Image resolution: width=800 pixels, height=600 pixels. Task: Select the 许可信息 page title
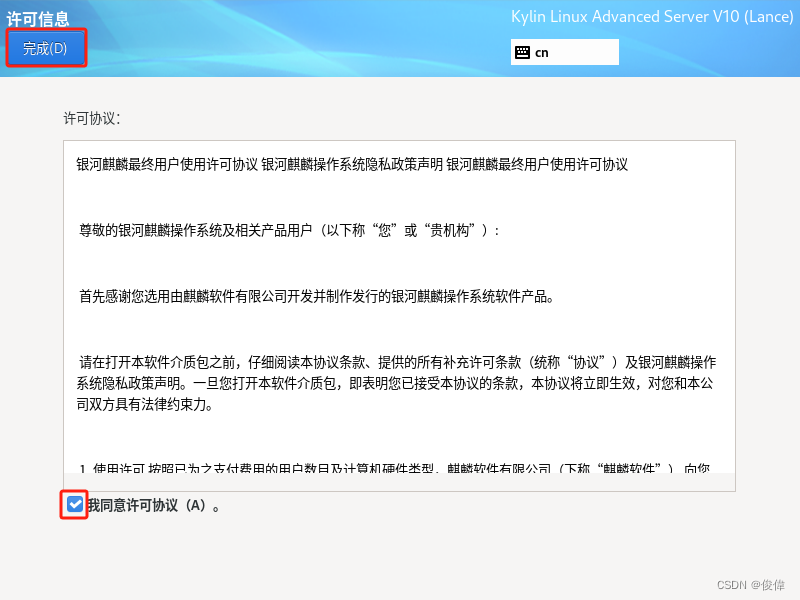tap(38, 19)
